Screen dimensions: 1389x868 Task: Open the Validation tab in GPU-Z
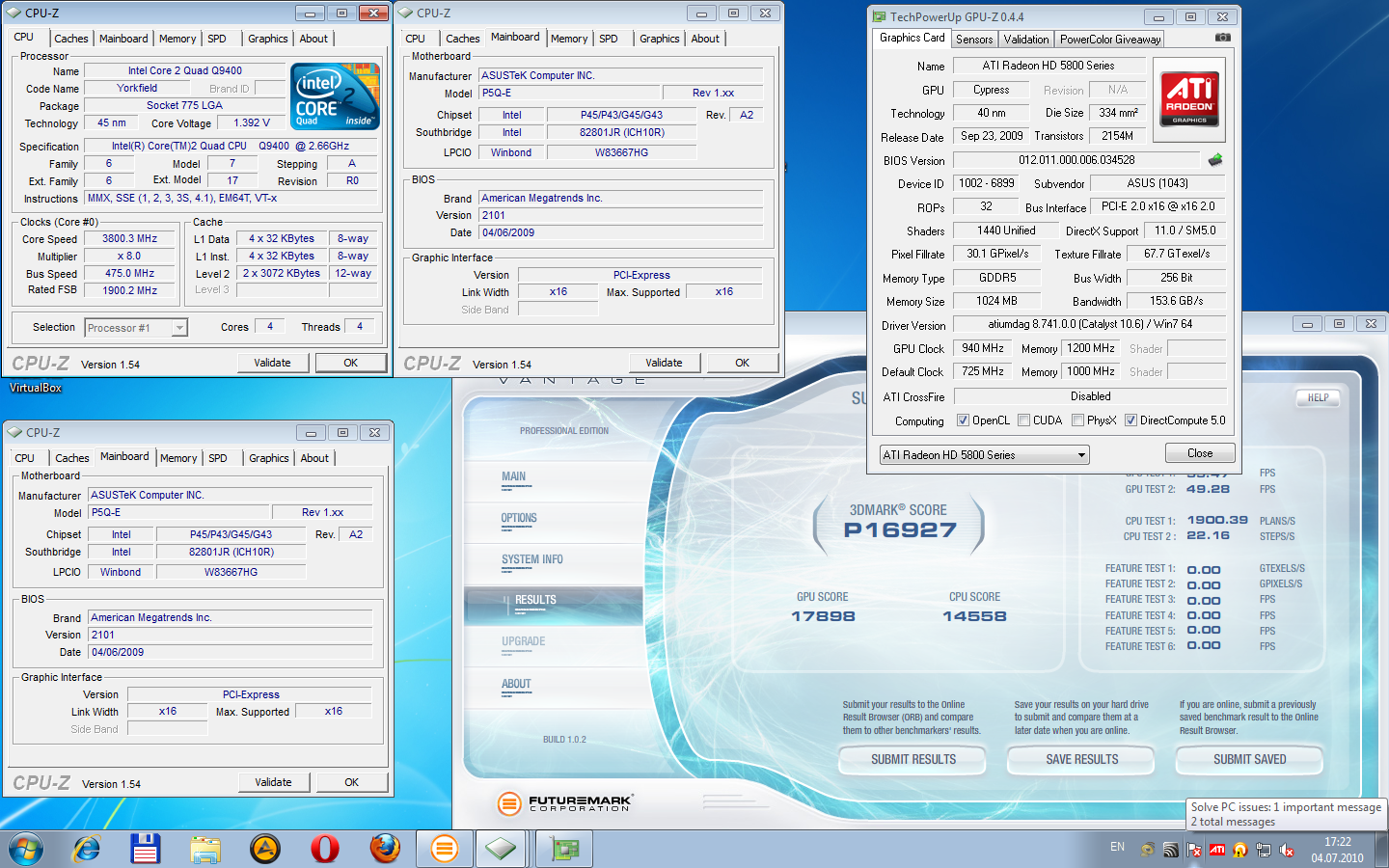click(1026, 40)
